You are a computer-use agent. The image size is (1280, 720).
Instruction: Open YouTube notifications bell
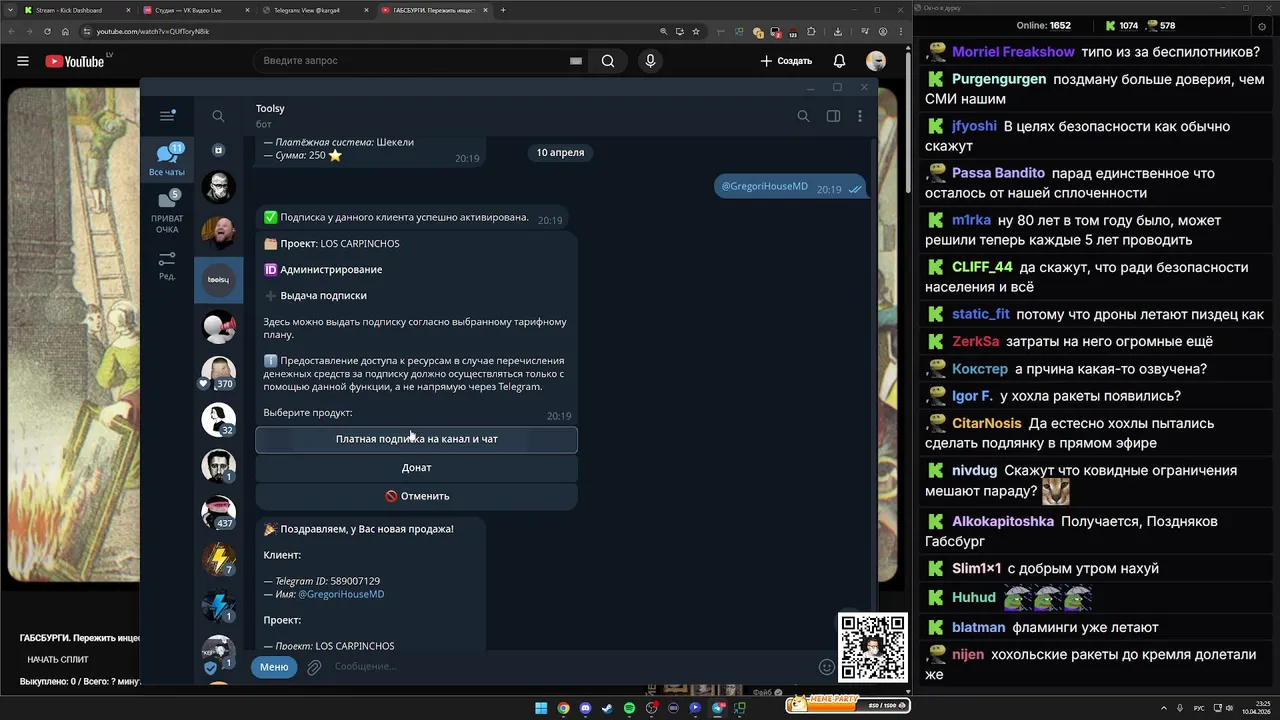[x=840, y=61]
